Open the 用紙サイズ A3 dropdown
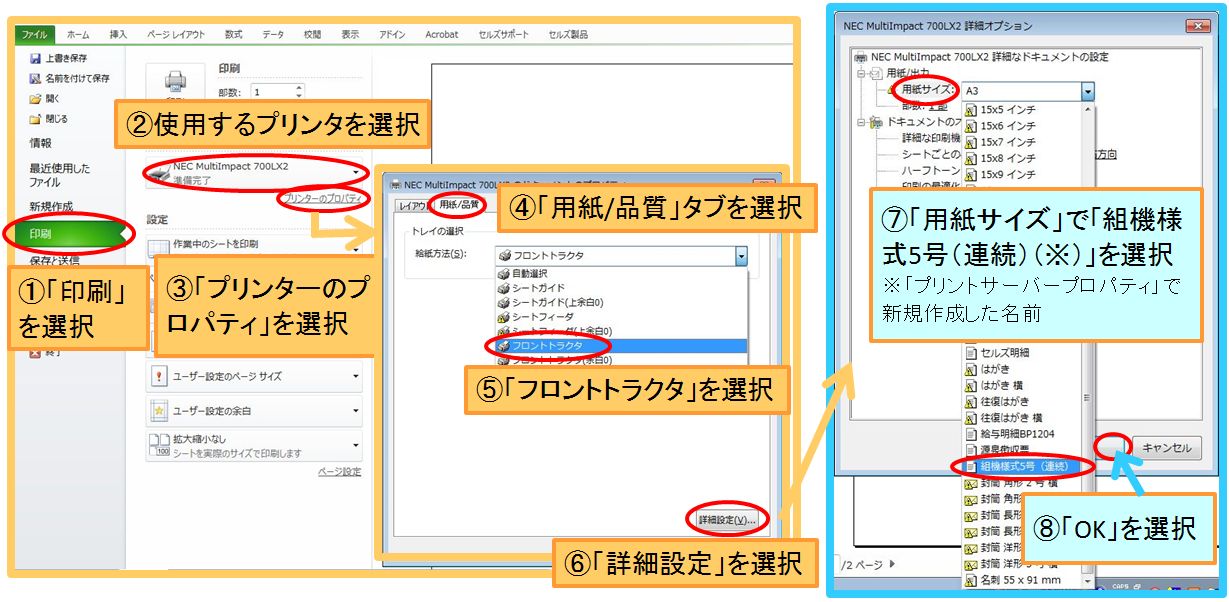Screen dimensions: 1229x602 point(1087,91)
